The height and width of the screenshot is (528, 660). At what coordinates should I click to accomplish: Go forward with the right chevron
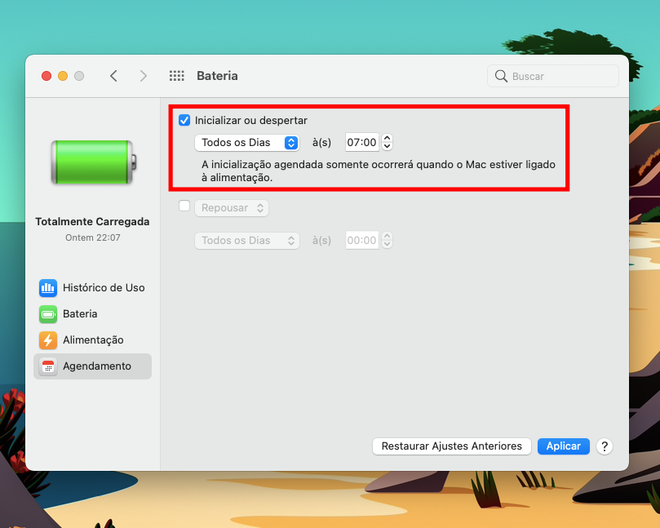(144, 76)
